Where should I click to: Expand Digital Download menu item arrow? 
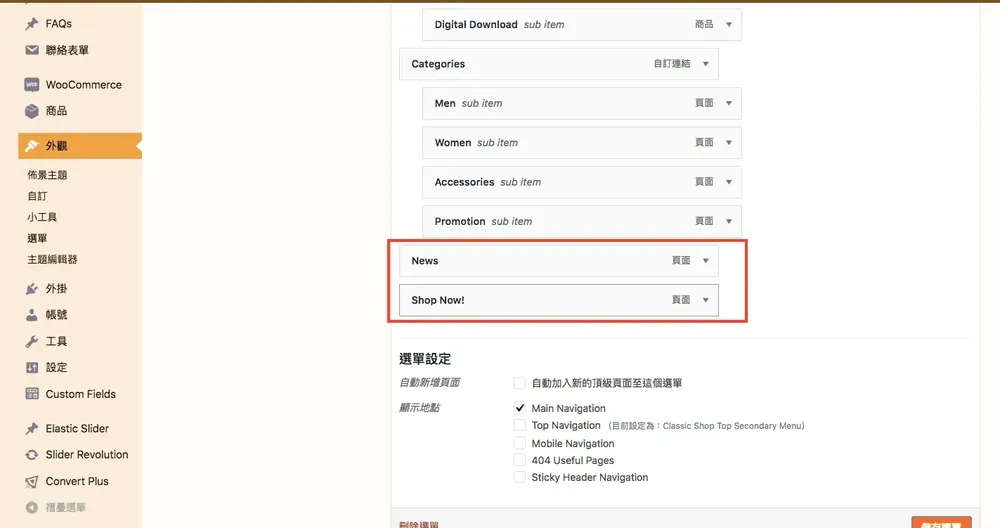[729, 24]
